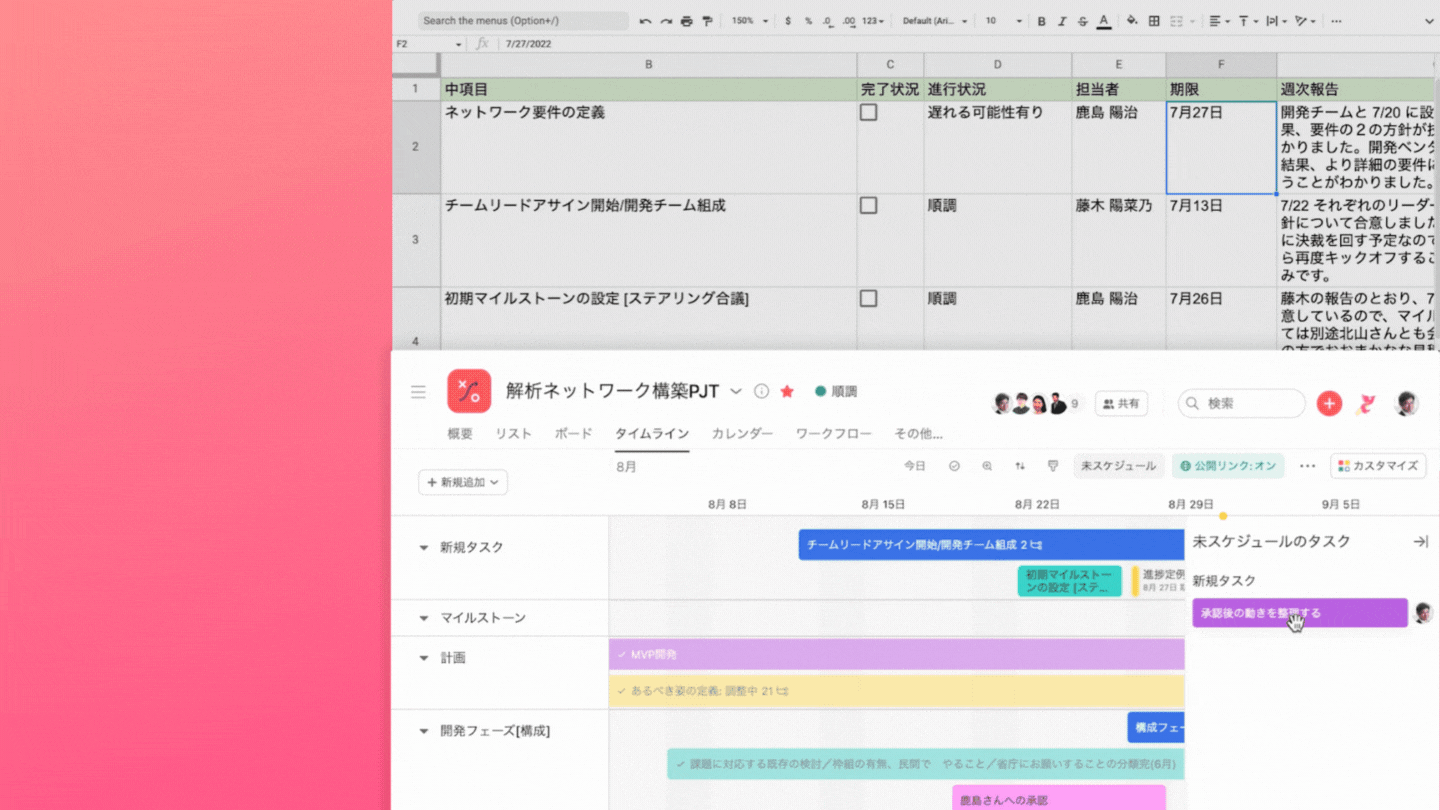Screen dimensions: 1440x810
Task: Click the pink plus create icon in Asana
Action: 1329,403
